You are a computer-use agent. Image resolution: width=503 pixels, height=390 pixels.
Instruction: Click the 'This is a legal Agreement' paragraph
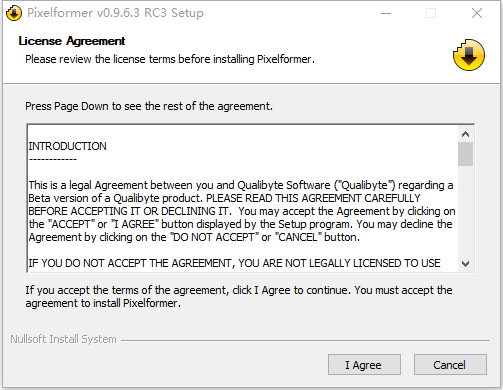point(242,211)
